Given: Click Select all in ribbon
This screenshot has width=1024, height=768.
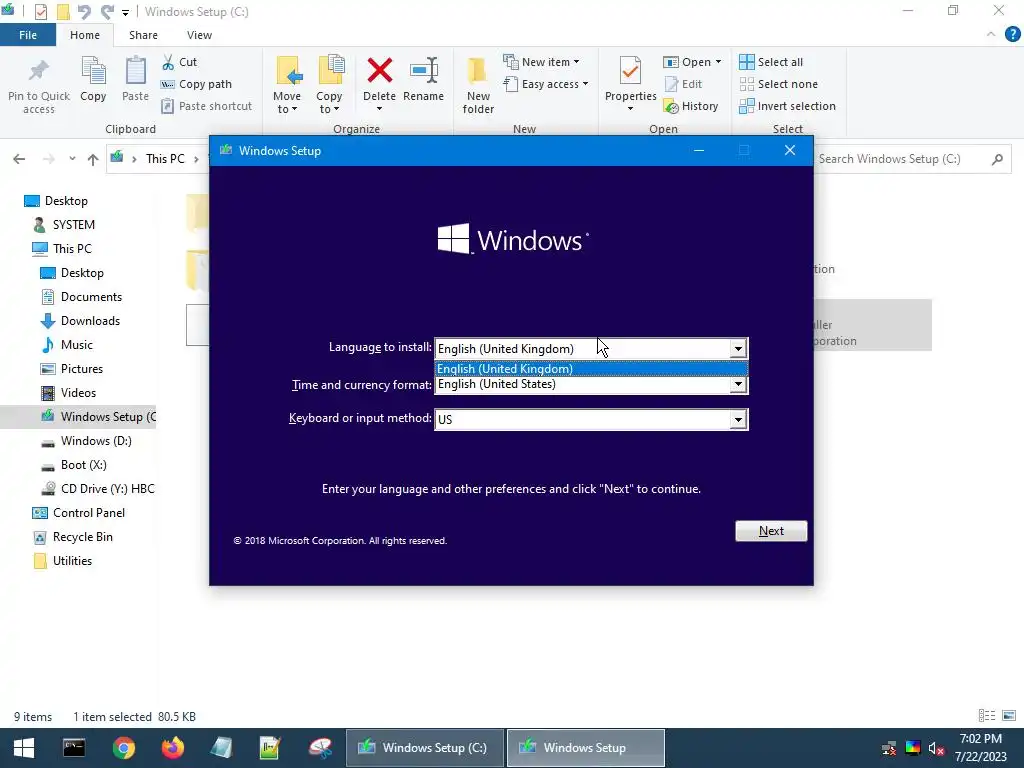Looking at the screenshot, I should pyautogui.click(x=771, y=62).
